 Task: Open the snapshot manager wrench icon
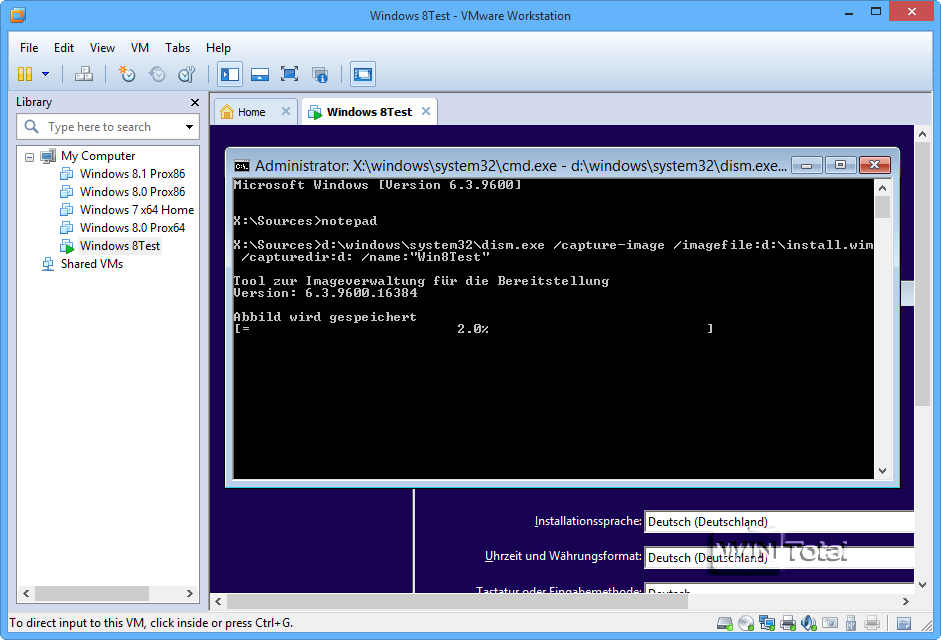click(187, 74)
